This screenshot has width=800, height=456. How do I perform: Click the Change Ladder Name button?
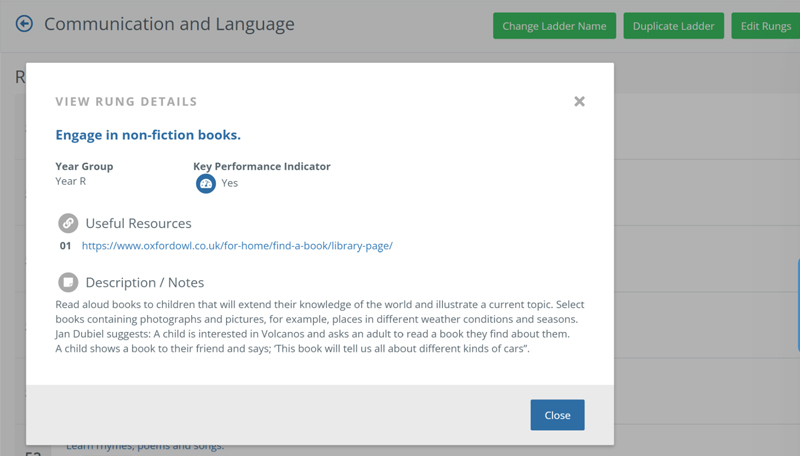[554, 26]
